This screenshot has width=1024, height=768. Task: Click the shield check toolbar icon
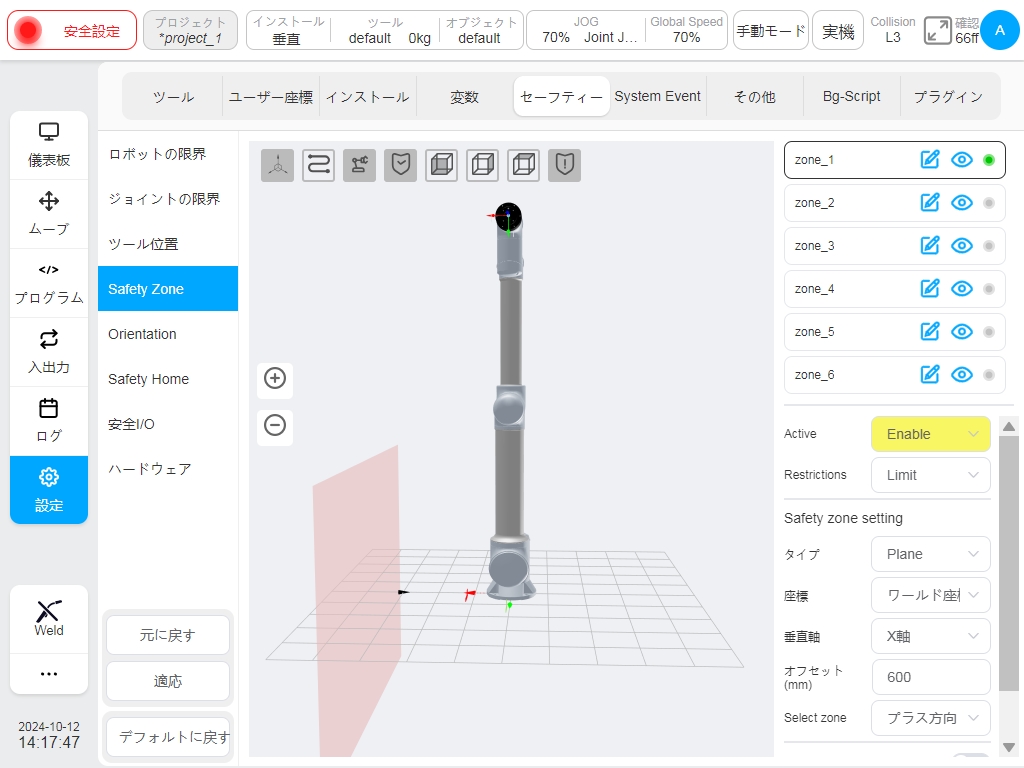[x=400, y=165]
